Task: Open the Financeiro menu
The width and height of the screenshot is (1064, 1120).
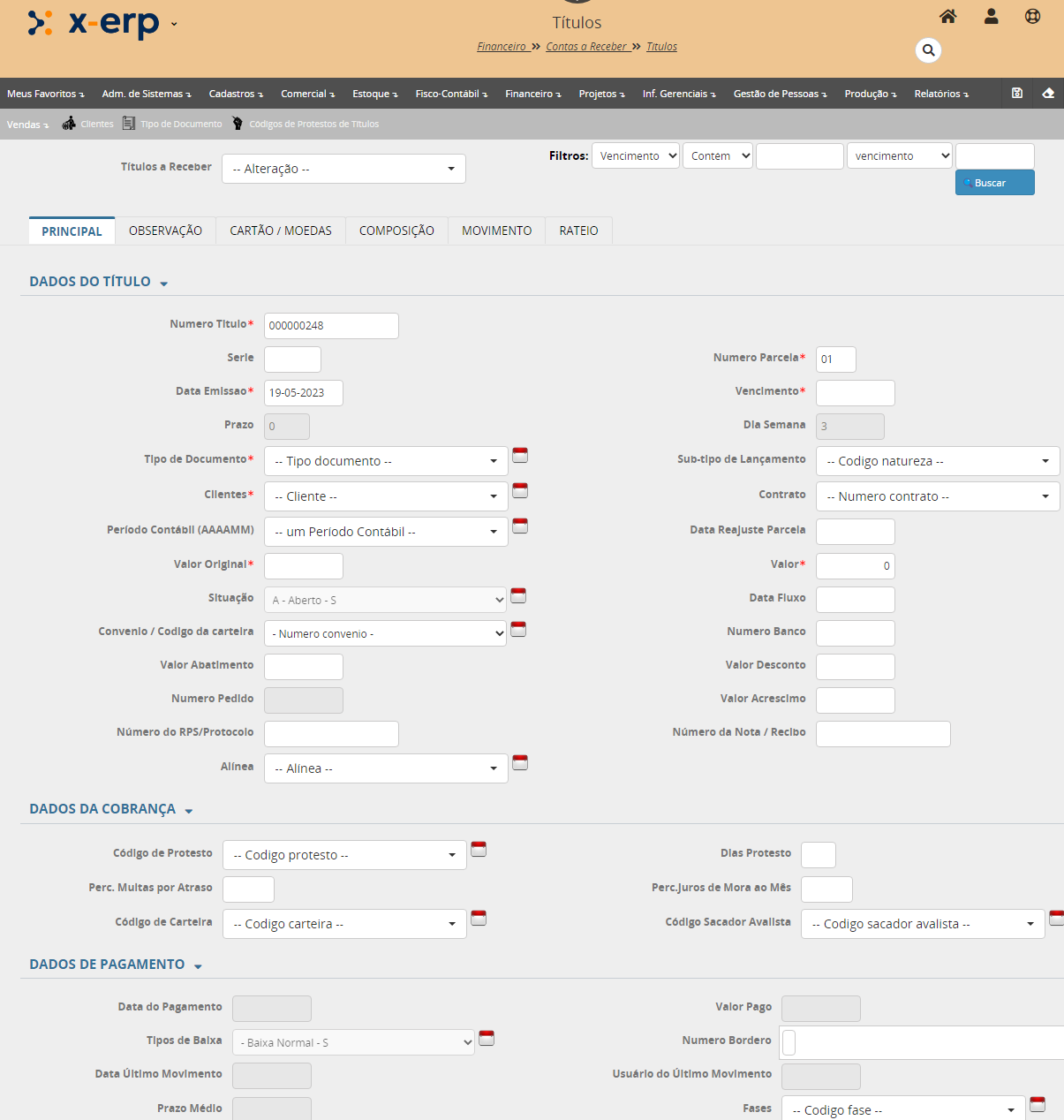Action: [532, 94]
